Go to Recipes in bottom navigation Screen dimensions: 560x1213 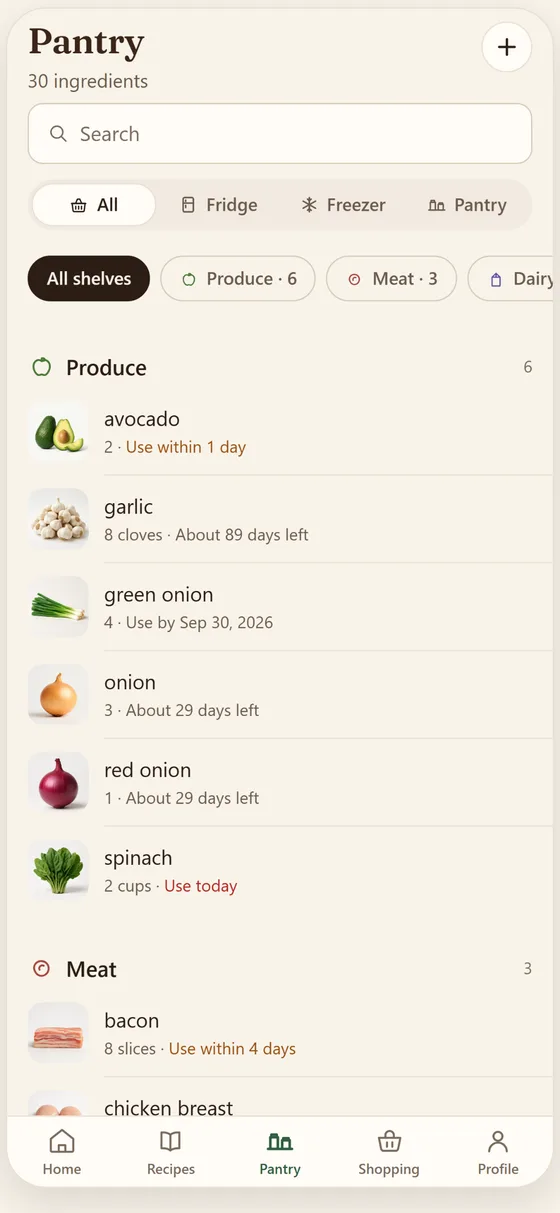pyautogui.click(x=171, y=1152)
